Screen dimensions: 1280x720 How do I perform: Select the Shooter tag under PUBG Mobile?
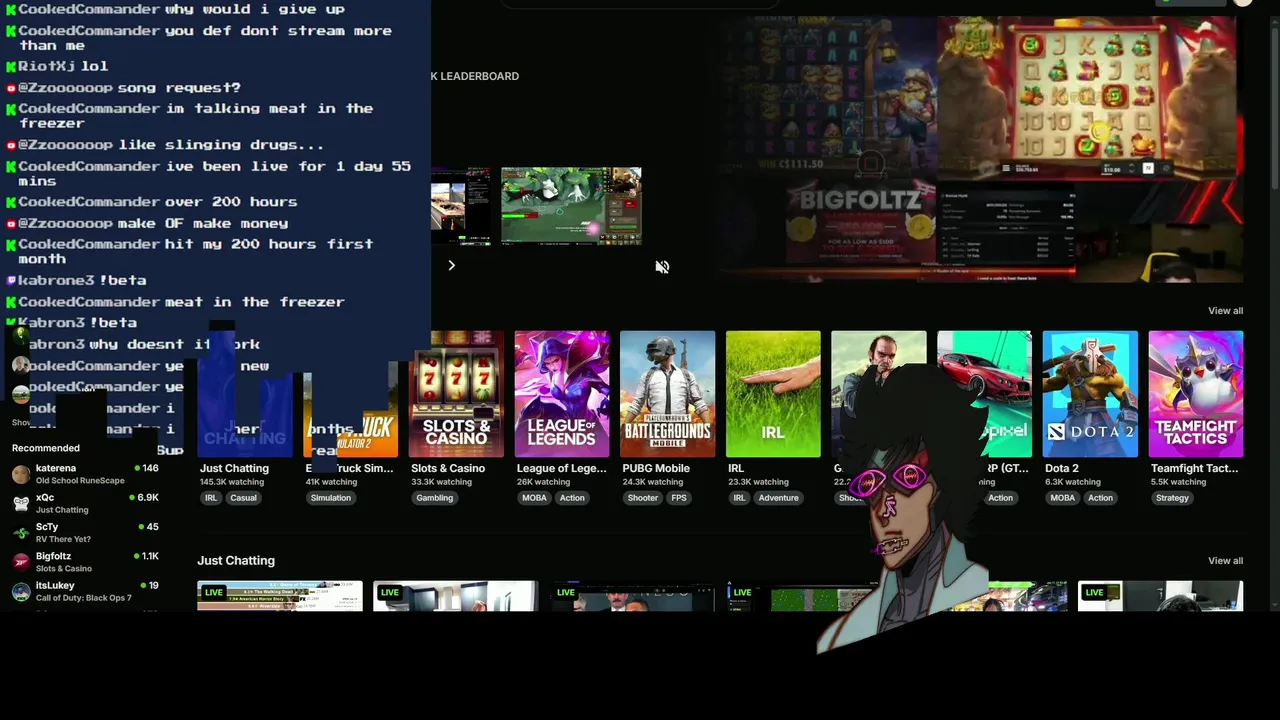pos(643,498)
